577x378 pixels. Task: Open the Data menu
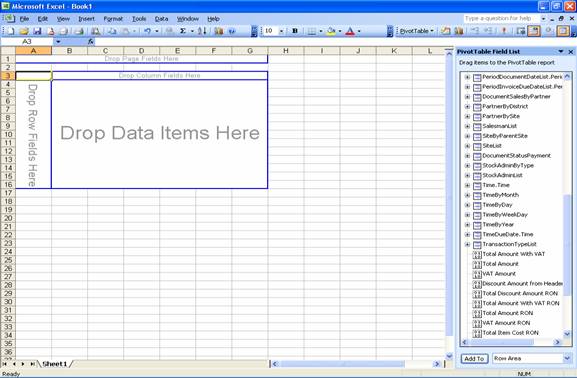161,19
